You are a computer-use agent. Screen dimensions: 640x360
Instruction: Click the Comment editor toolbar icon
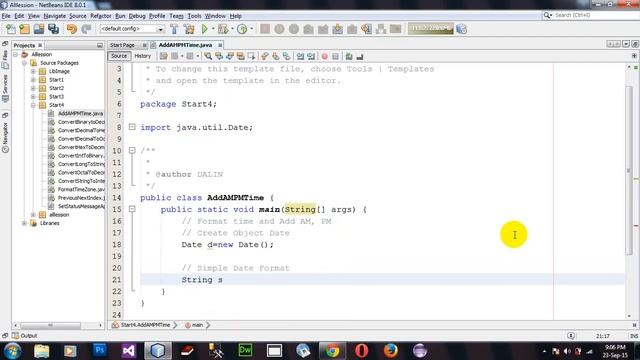click(x=349, y=56)
